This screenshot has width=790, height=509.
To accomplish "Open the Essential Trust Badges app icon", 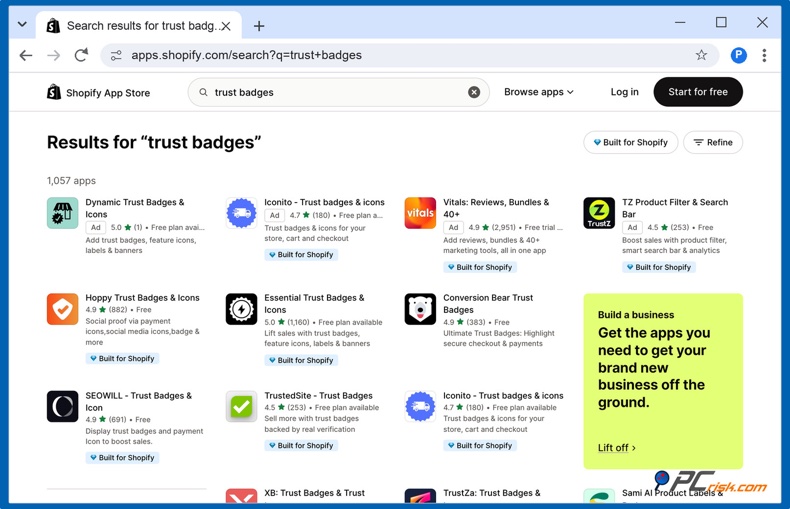I will pyautogui.click(x=241, y=309).
